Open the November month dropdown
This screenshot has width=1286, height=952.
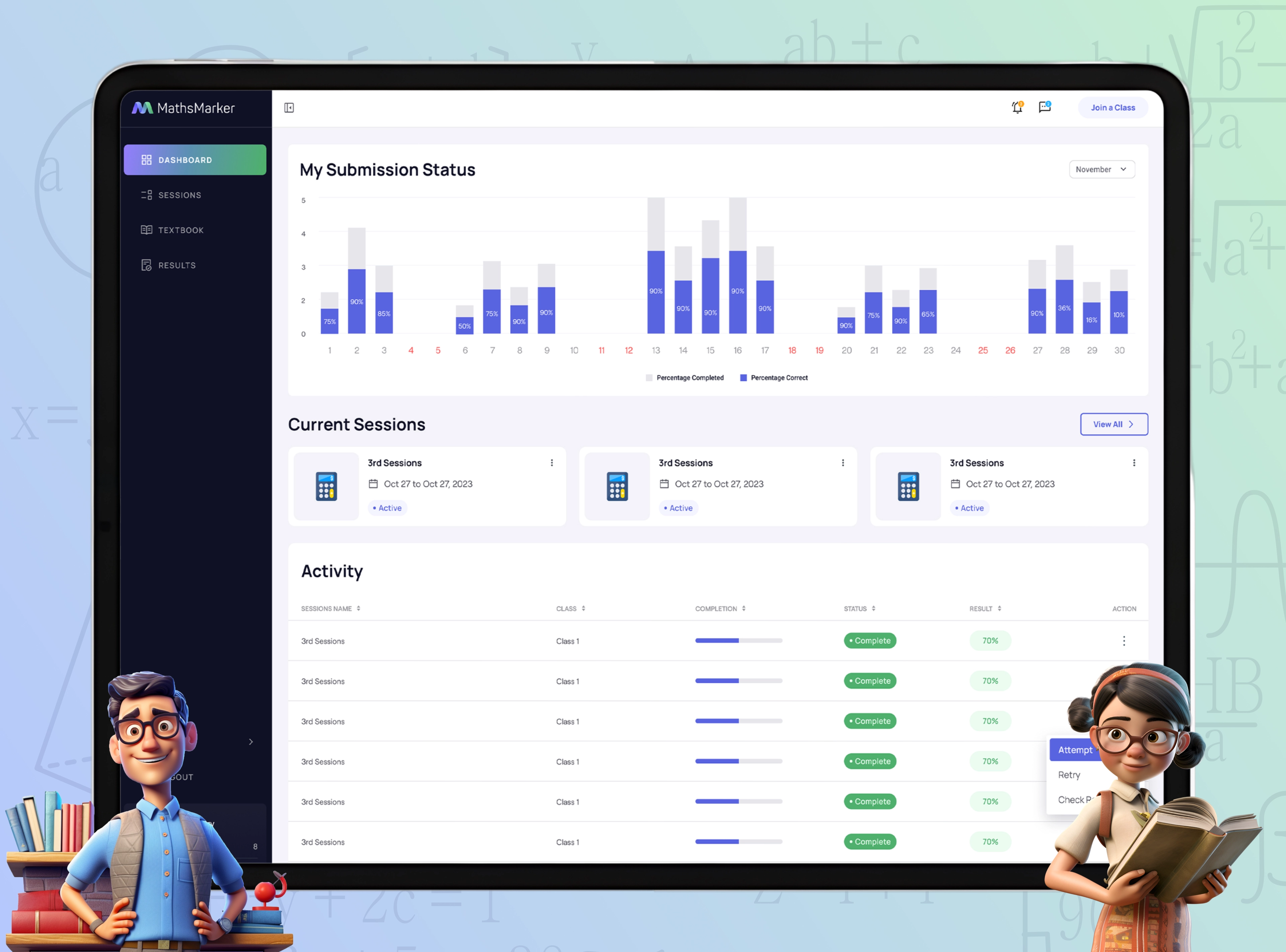tap(1101, 169)
